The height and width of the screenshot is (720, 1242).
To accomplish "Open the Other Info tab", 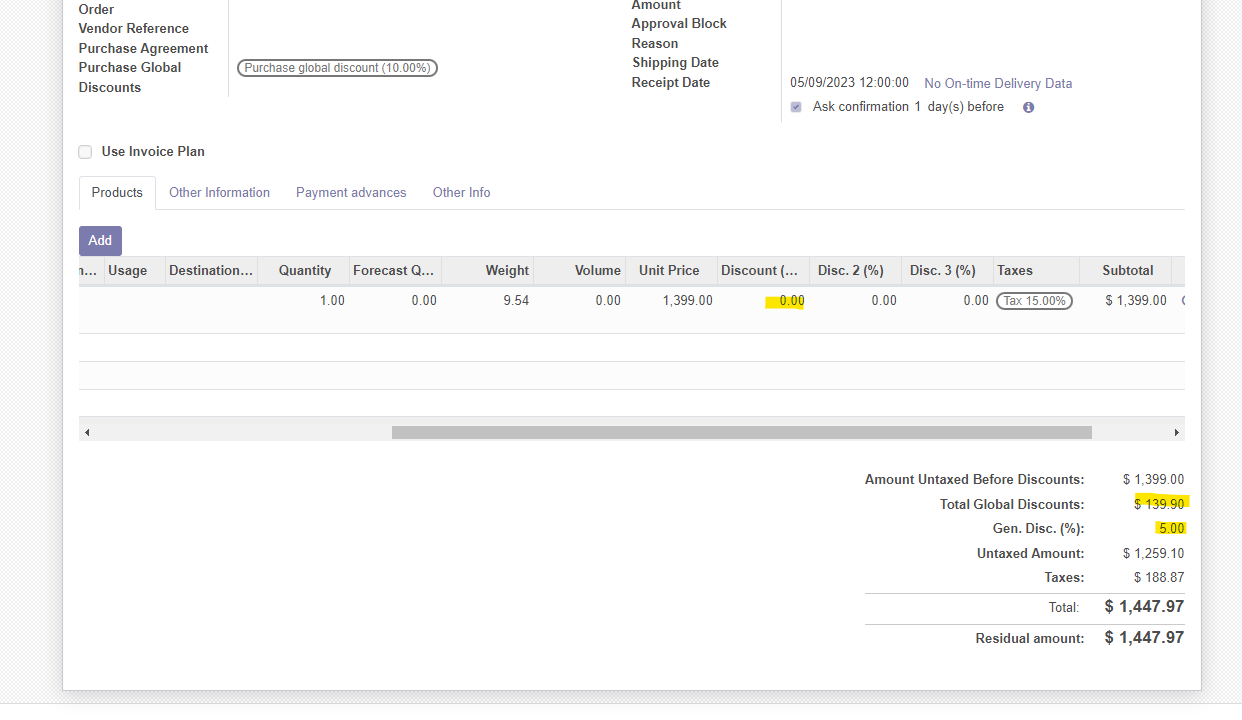I will 461,192.
